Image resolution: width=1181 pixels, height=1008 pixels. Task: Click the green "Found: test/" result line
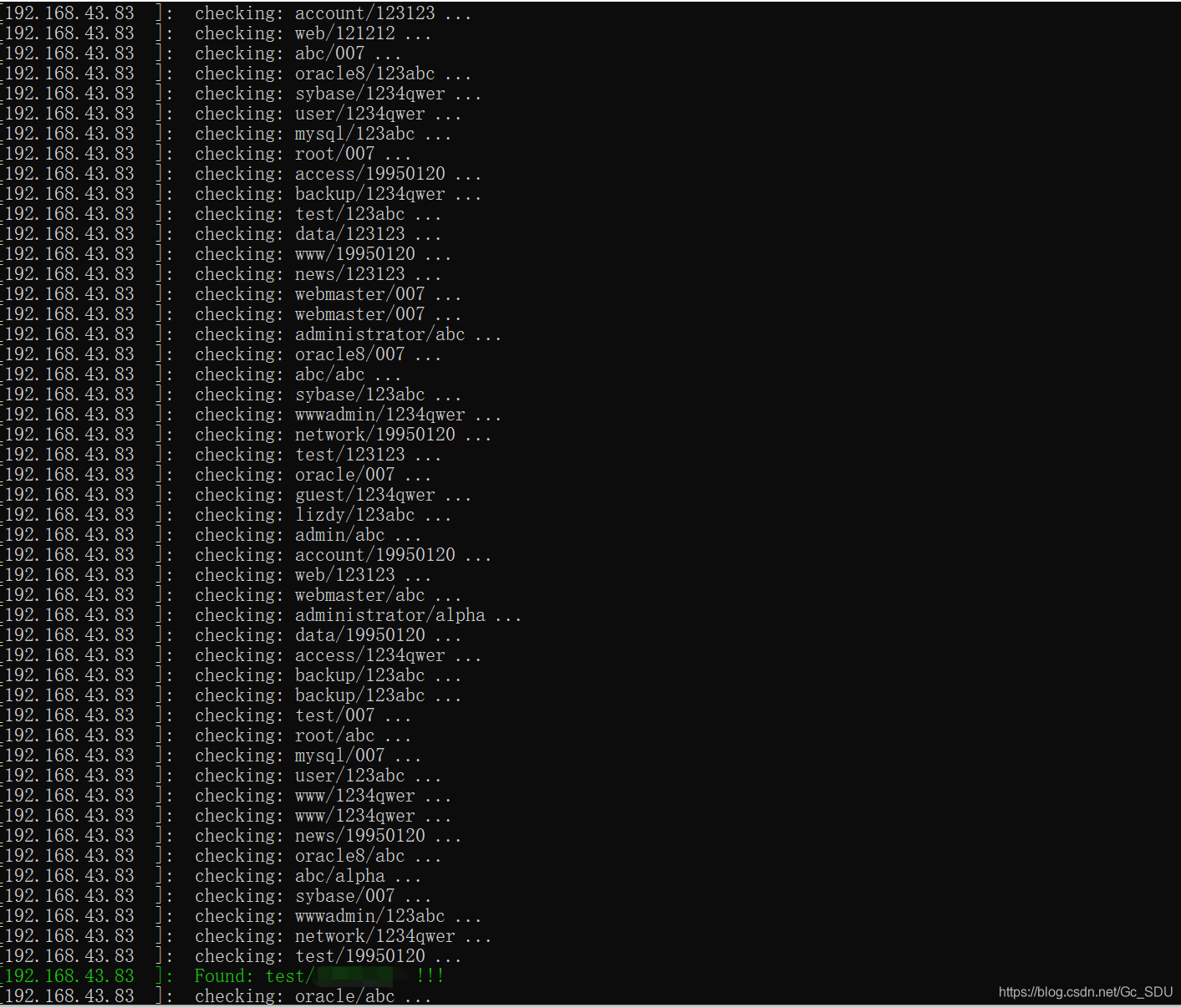[222, 975]
